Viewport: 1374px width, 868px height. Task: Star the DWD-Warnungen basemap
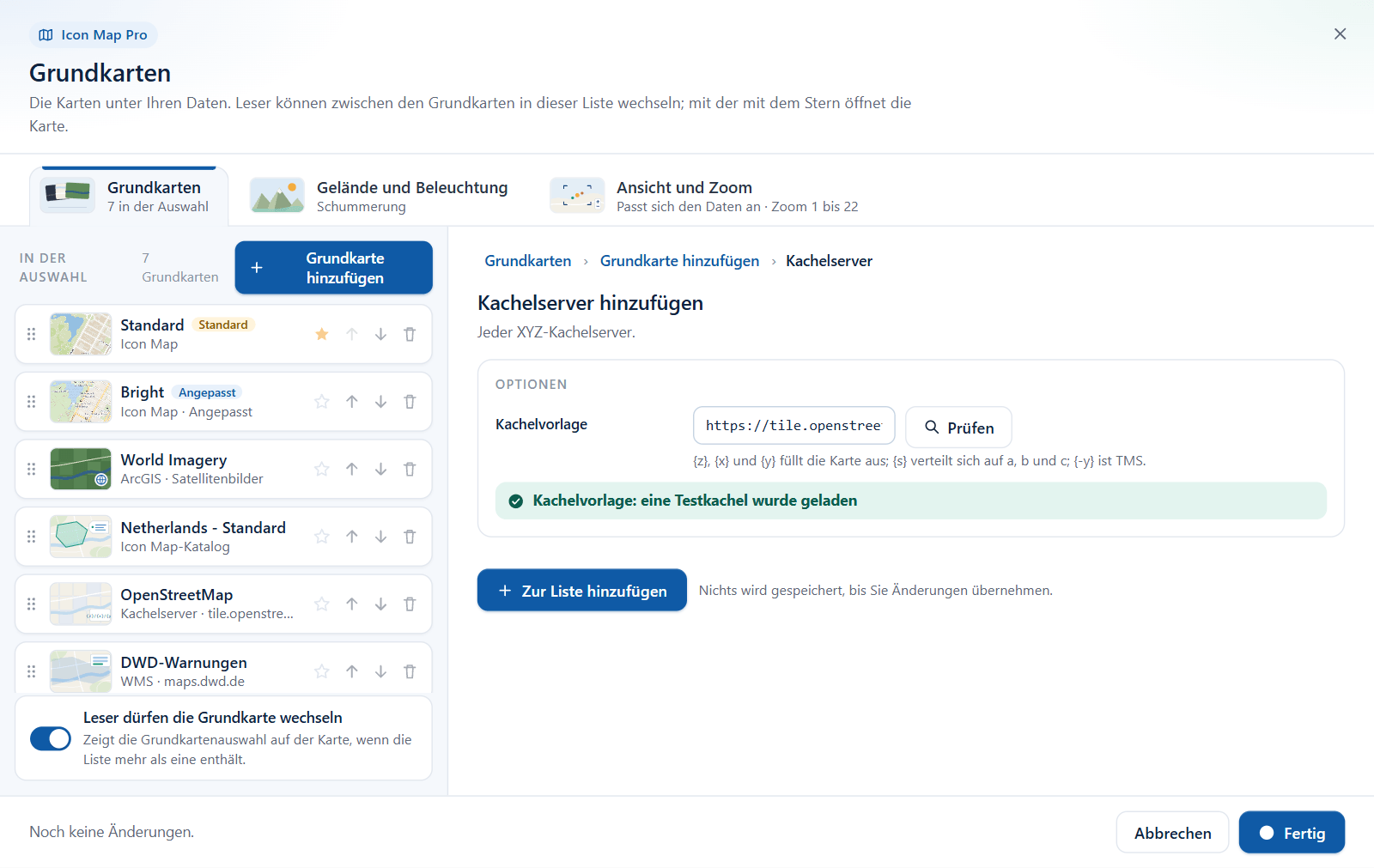(x=322, y=671)
